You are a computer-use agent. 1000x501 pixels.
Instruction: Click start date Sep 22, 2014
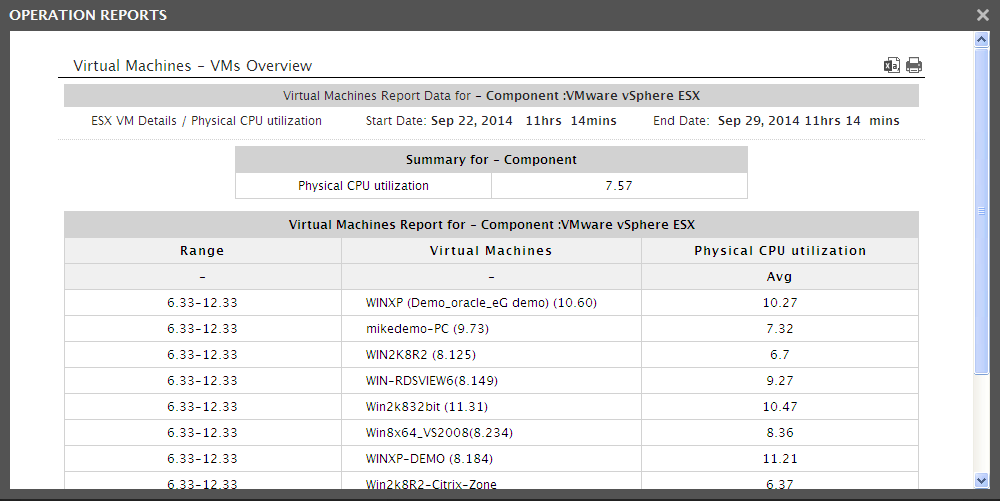pos(472,120)
